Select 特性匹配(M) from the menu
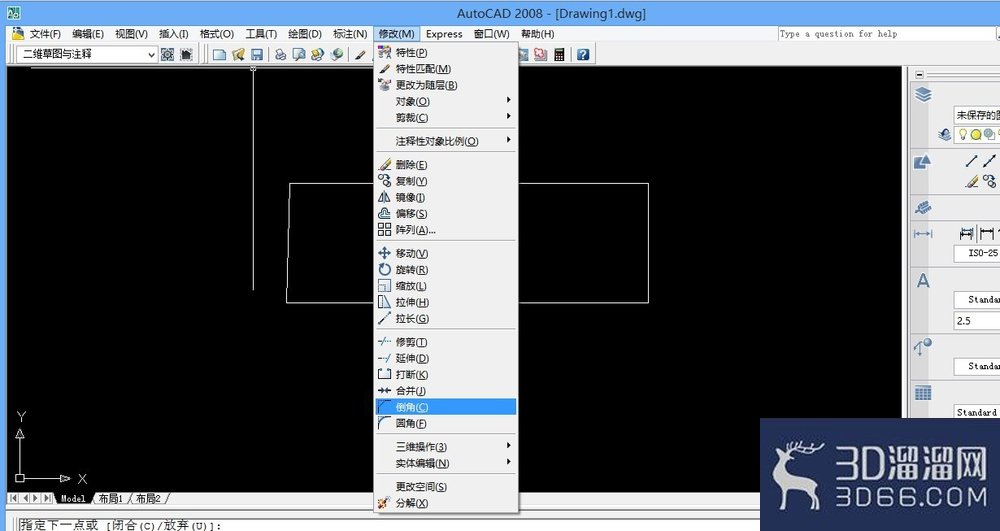1000x531 pixels. [446, 69]
